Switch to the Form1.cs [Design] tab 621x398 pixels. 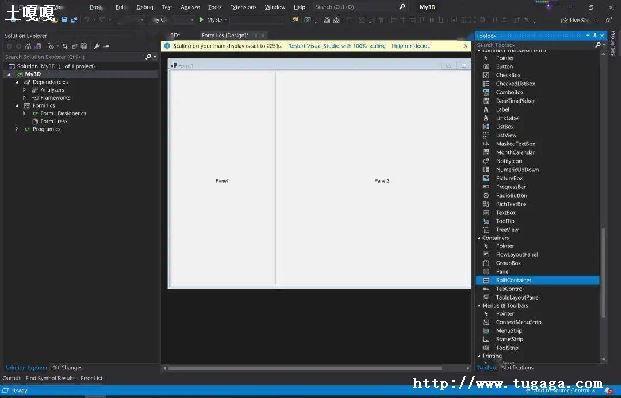pyautogui.click(x=225, y=35)
